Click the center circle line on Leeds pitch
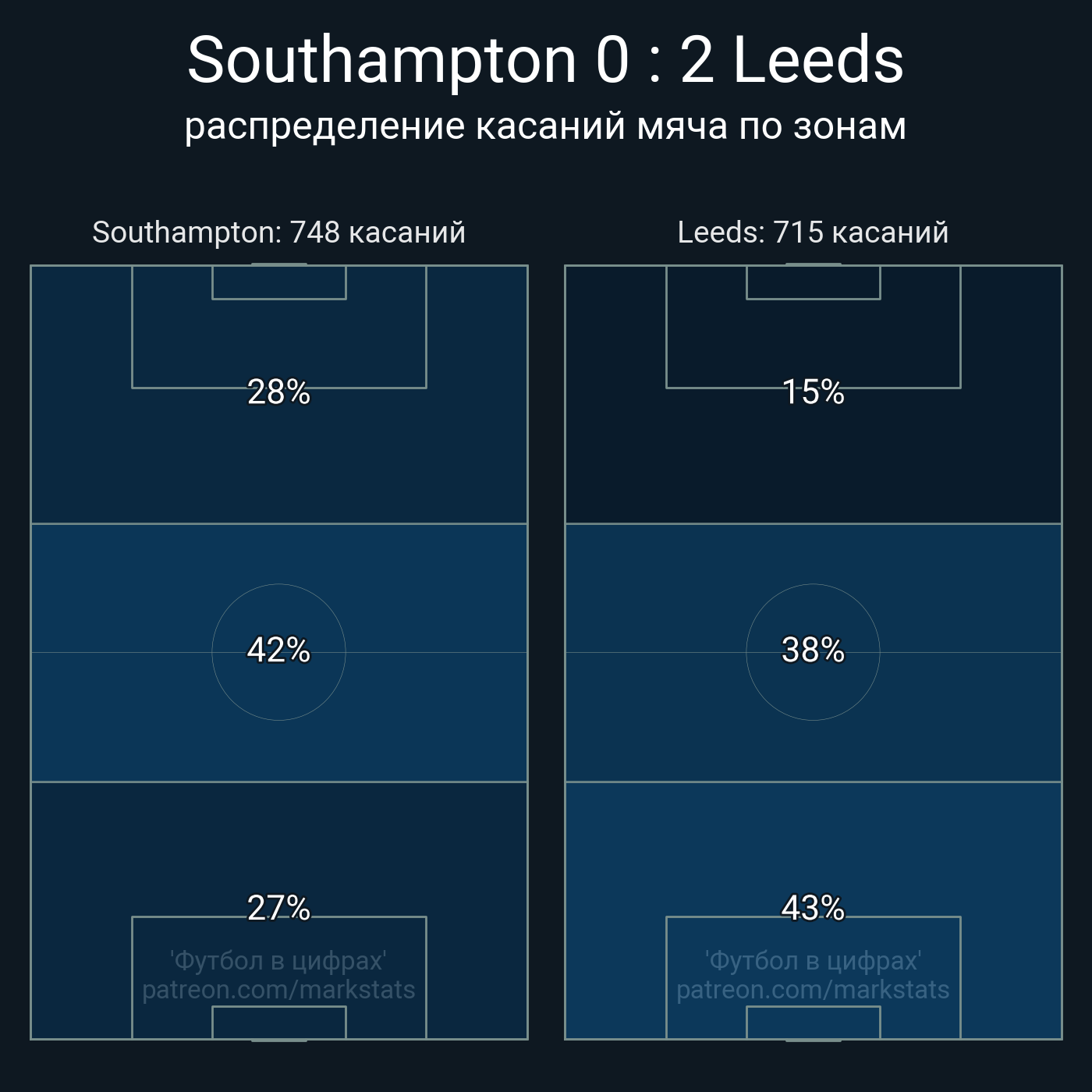 [x=813, y=584]
